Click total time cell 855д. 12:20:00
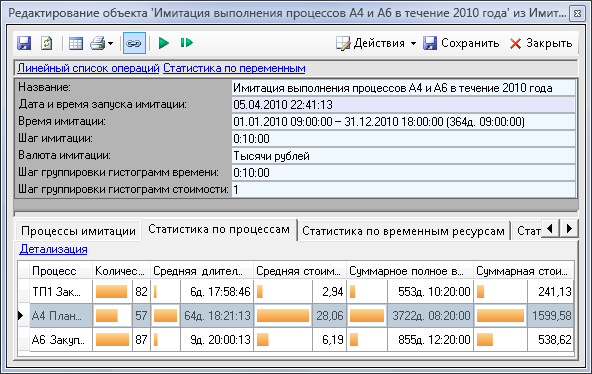 point(430,340)
